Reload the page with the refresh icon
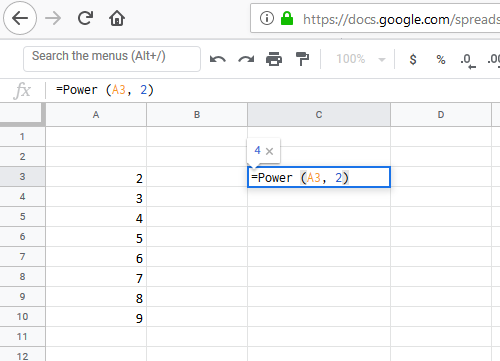 pos(85,18)
